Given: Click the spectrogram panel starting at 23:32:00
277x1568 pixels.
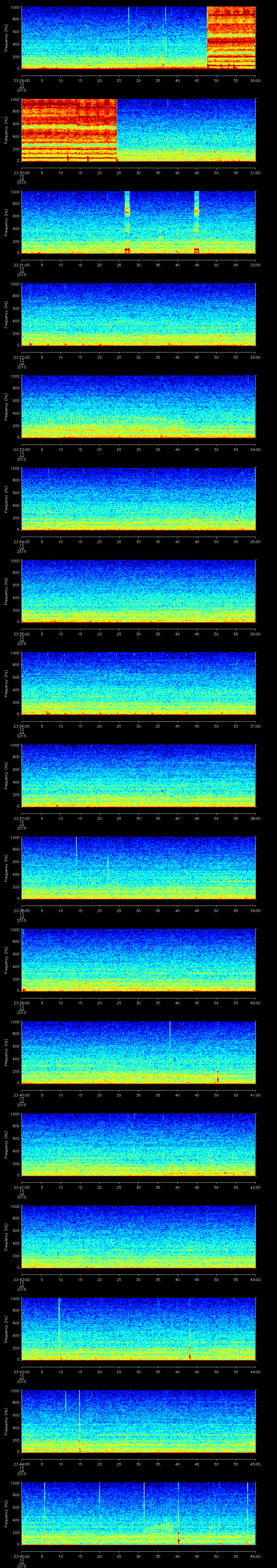Looking at the screenshot, I should click(139, 315).
